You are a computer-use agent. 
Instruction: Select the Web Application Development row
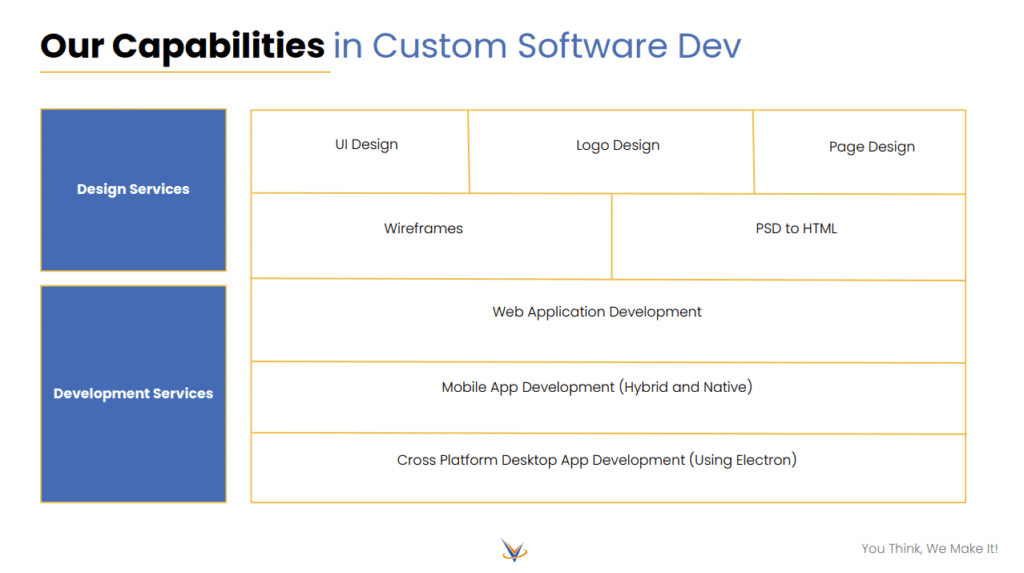tap(597, 312)
